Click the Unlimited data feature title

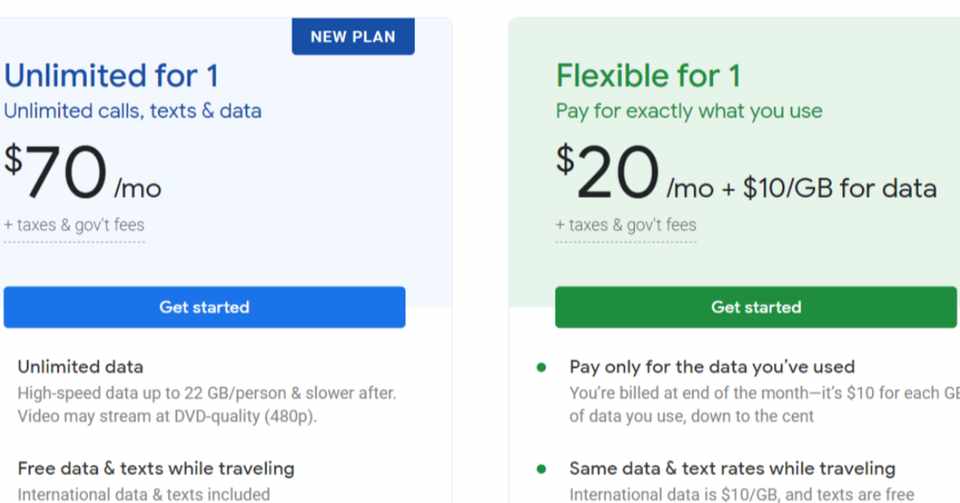point(80,367)
